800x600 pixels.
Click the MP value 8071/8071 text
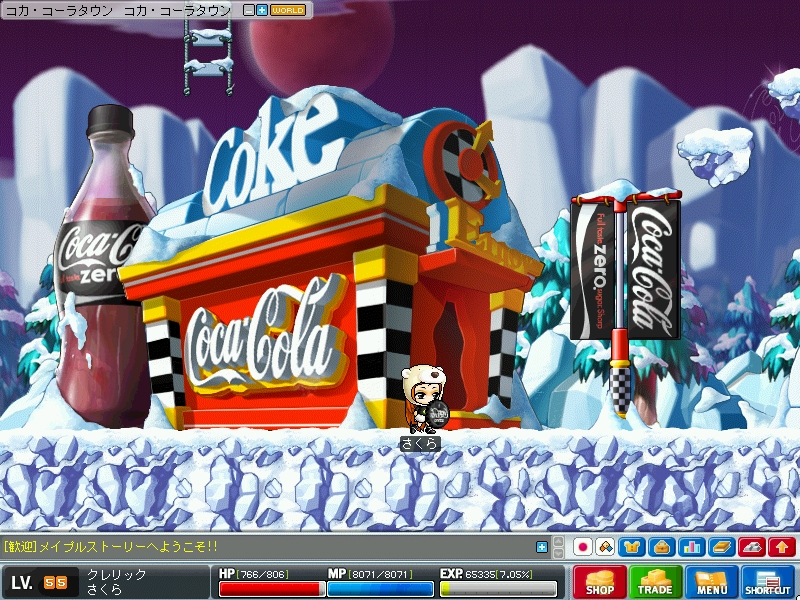pyautogui.click(x=382, y=574)
